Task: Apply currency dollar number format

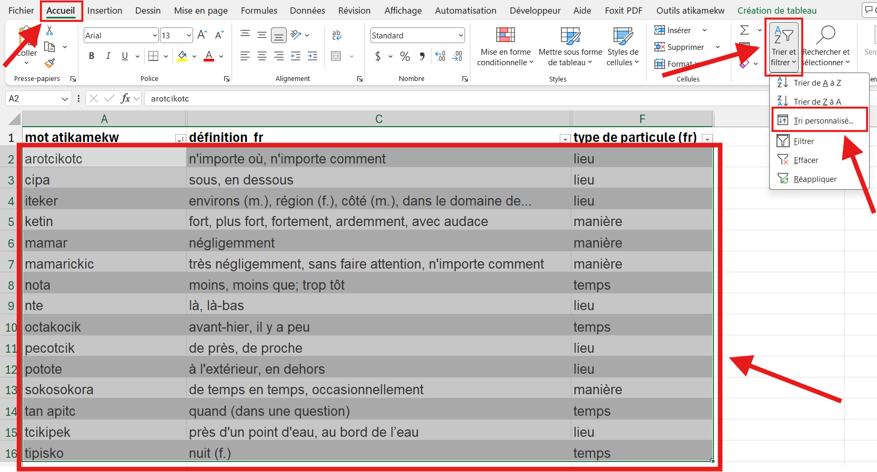Action: point(378,56)
